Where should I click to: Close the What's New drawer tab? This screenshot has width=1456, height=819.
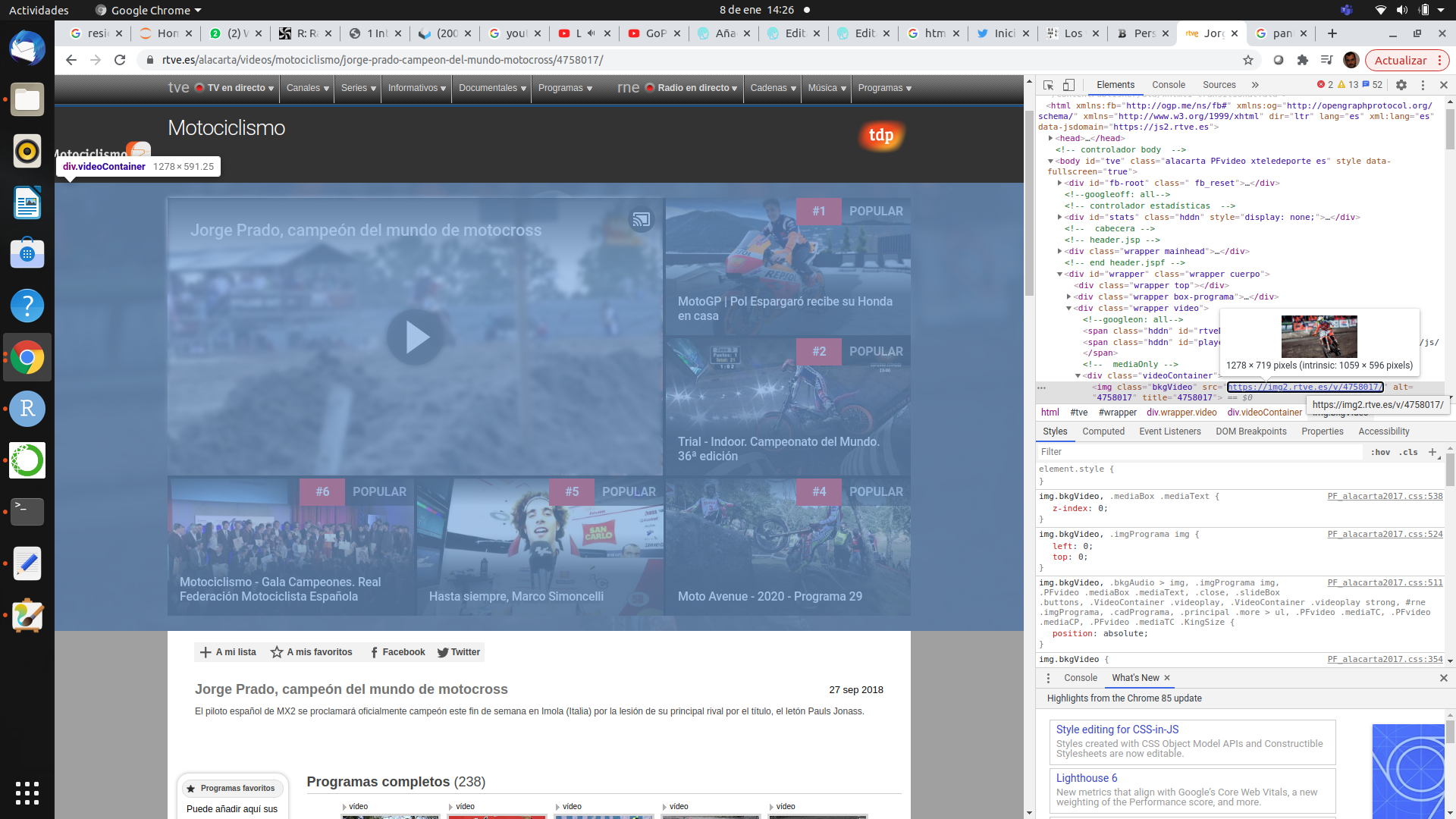click(1167, 678)
